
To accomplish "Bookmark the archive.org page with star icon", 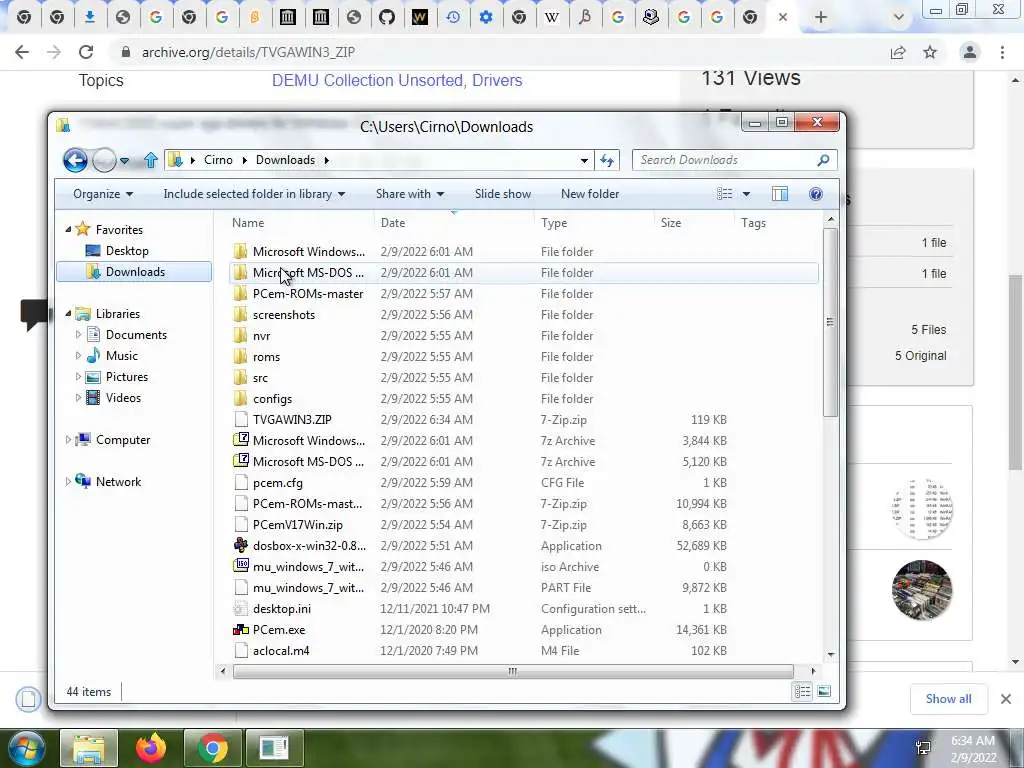I will [930, 52].
